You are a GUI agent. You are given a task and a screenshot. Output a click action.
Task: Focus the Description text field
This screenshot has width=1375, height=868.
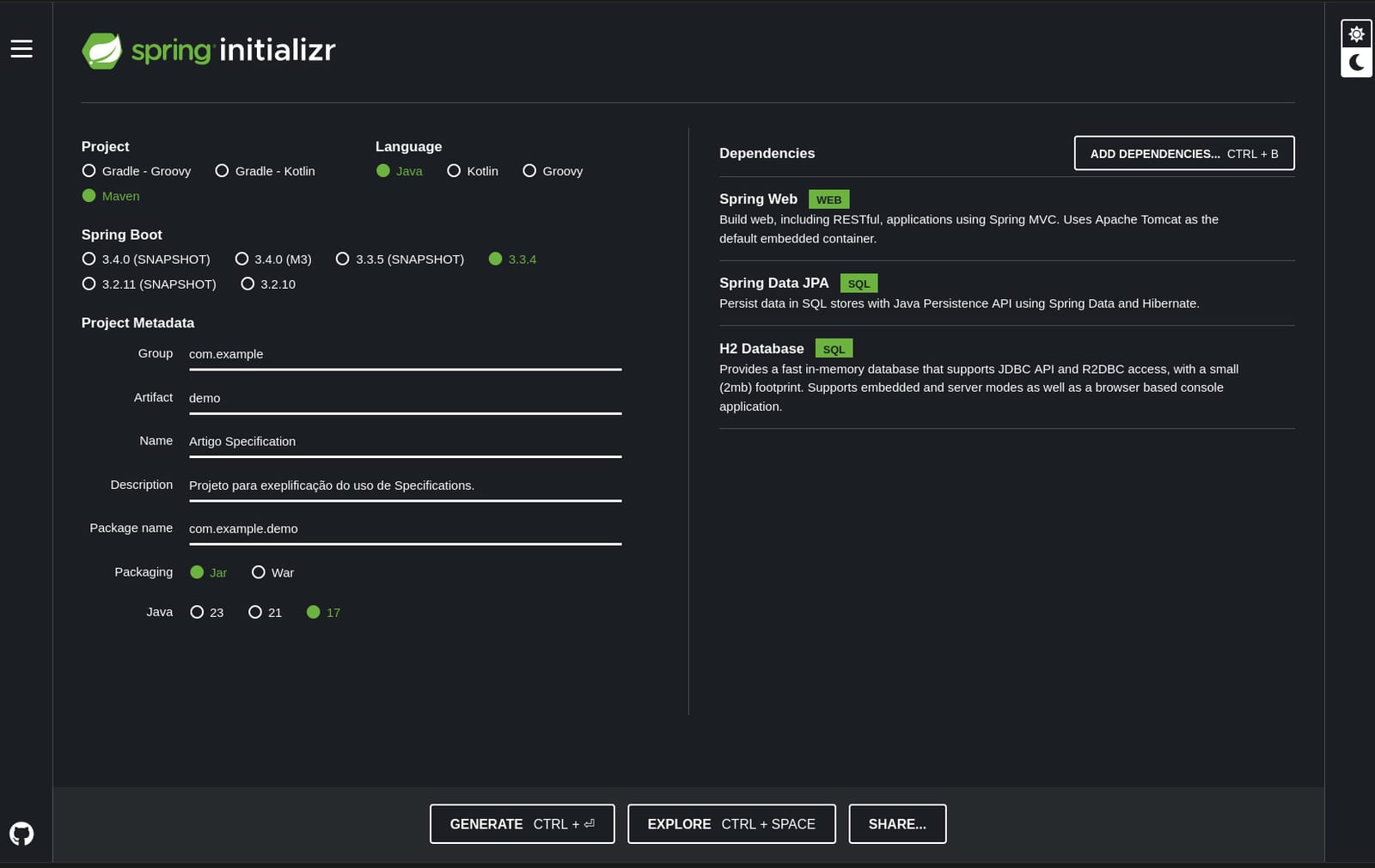pos(404,486)
